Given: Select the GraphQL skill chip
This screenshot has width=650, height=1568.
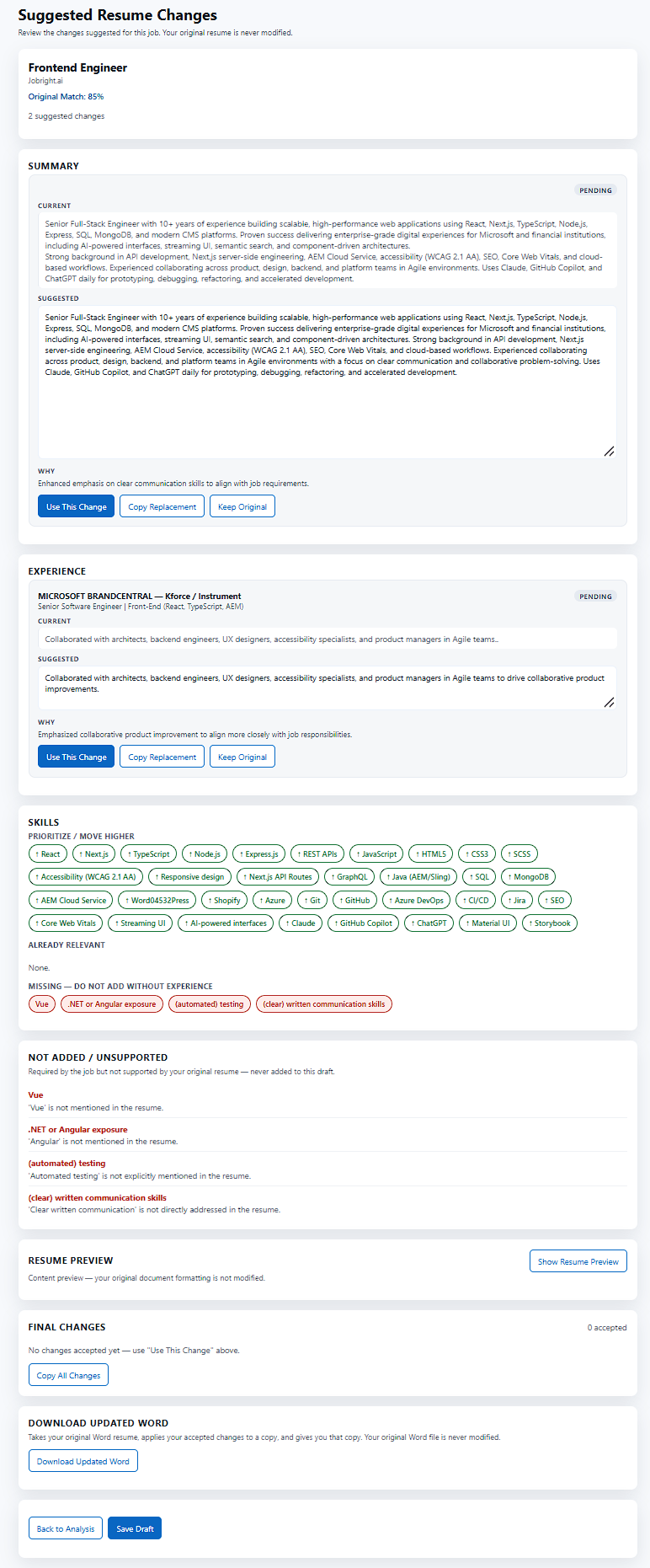Looking at the screenshot, I should point(349,876).
